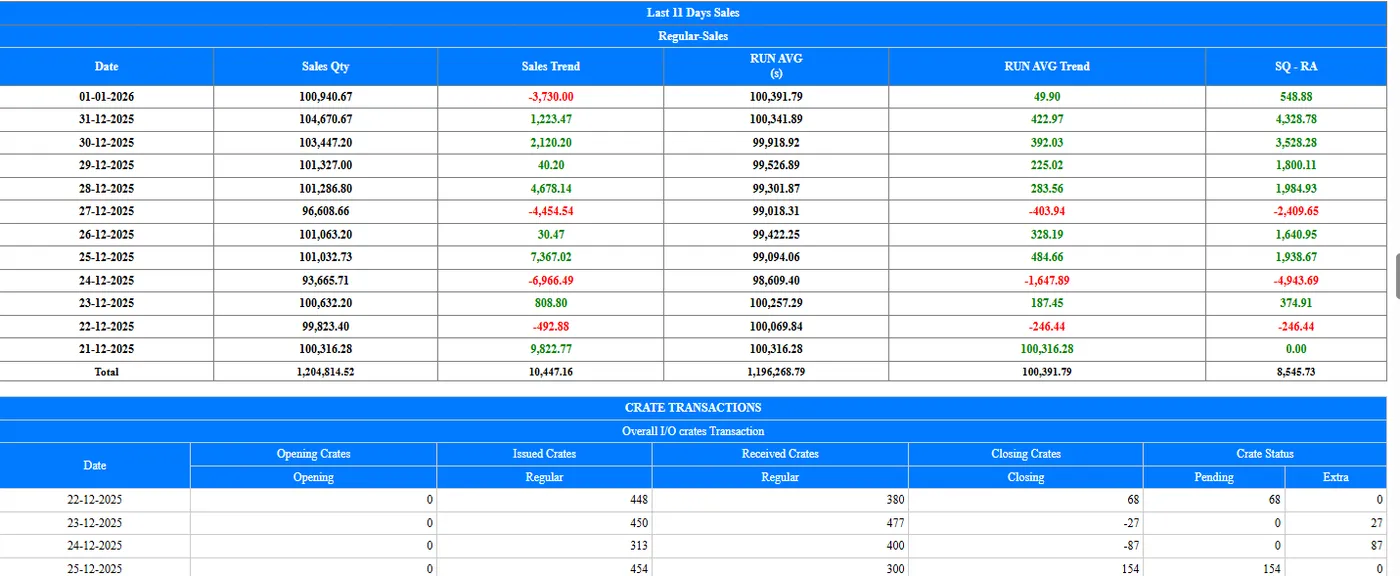Select total sales quantity 1,204,814.52
The image size is (1400, 576).
[326, 372]
